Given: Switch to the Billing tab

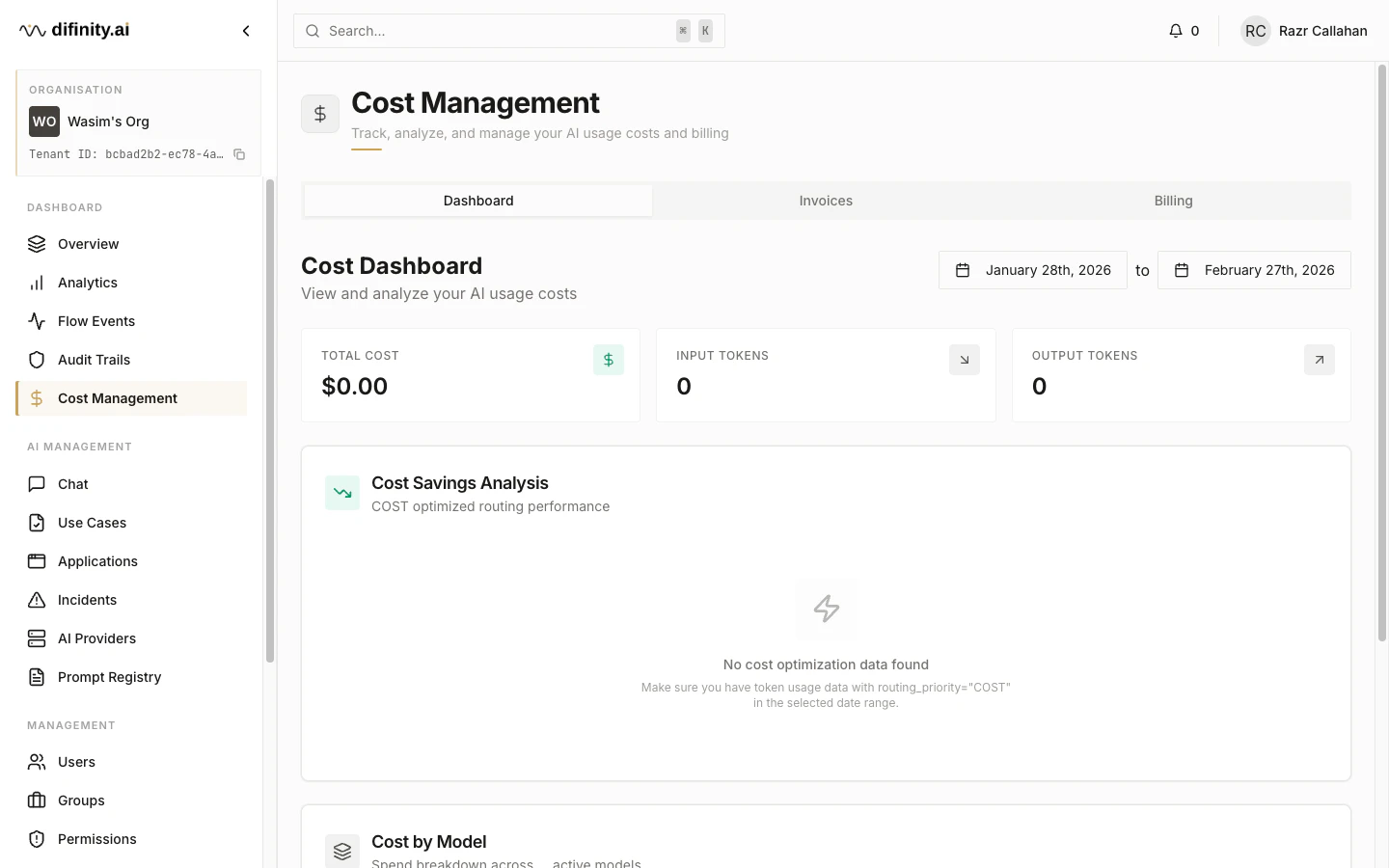Looking at the screenshot, I should pyautogui.click(x=1173, y=201).
